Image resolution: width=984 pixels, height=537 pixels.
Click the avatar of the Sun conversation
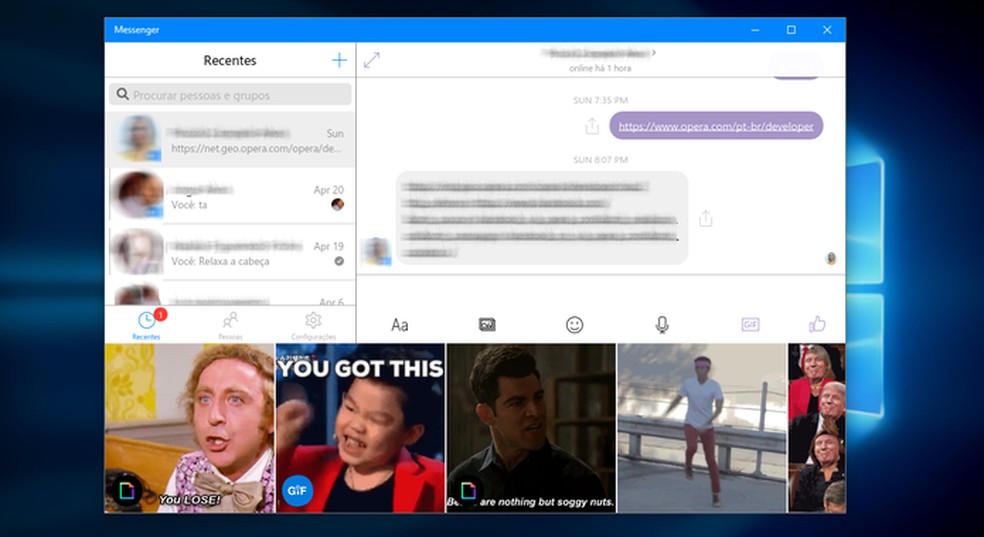pyautogui.click(x=137, y=139)
